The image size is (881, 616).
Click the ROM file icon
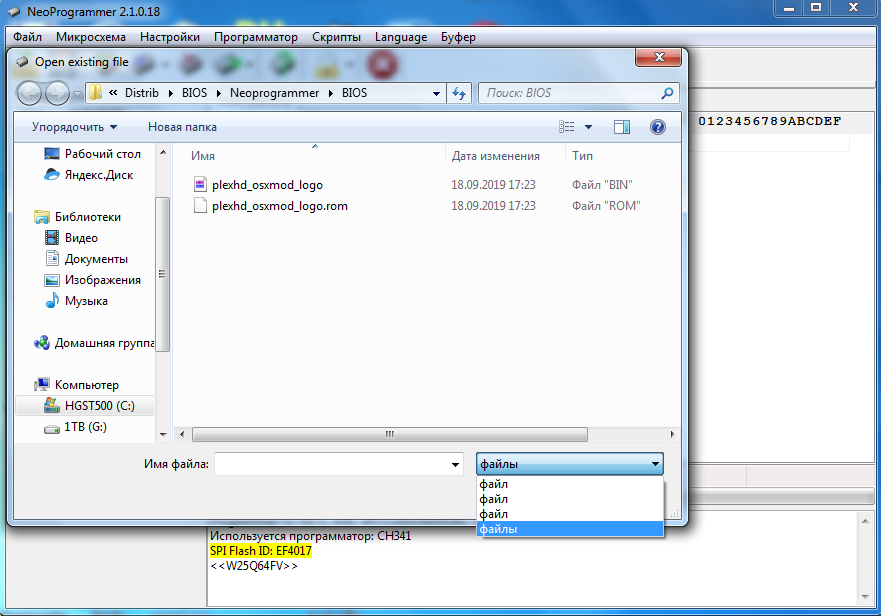(x=200, y=206)
